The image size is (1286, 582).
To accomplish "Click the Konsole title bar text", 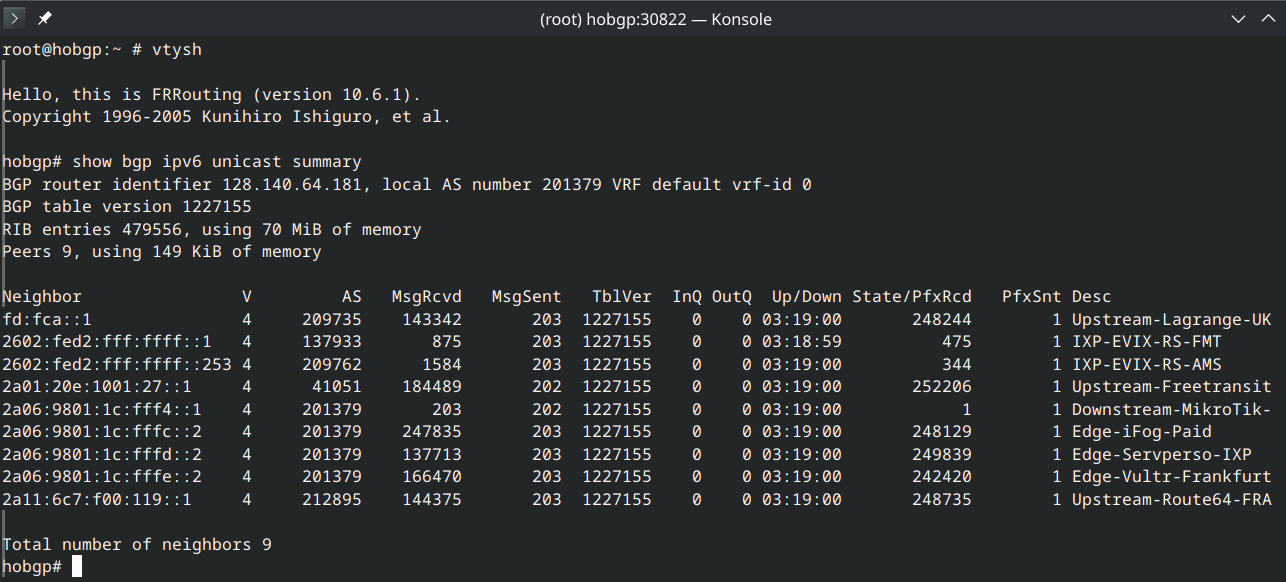I will pyautogui.click(x=656, y=19).
